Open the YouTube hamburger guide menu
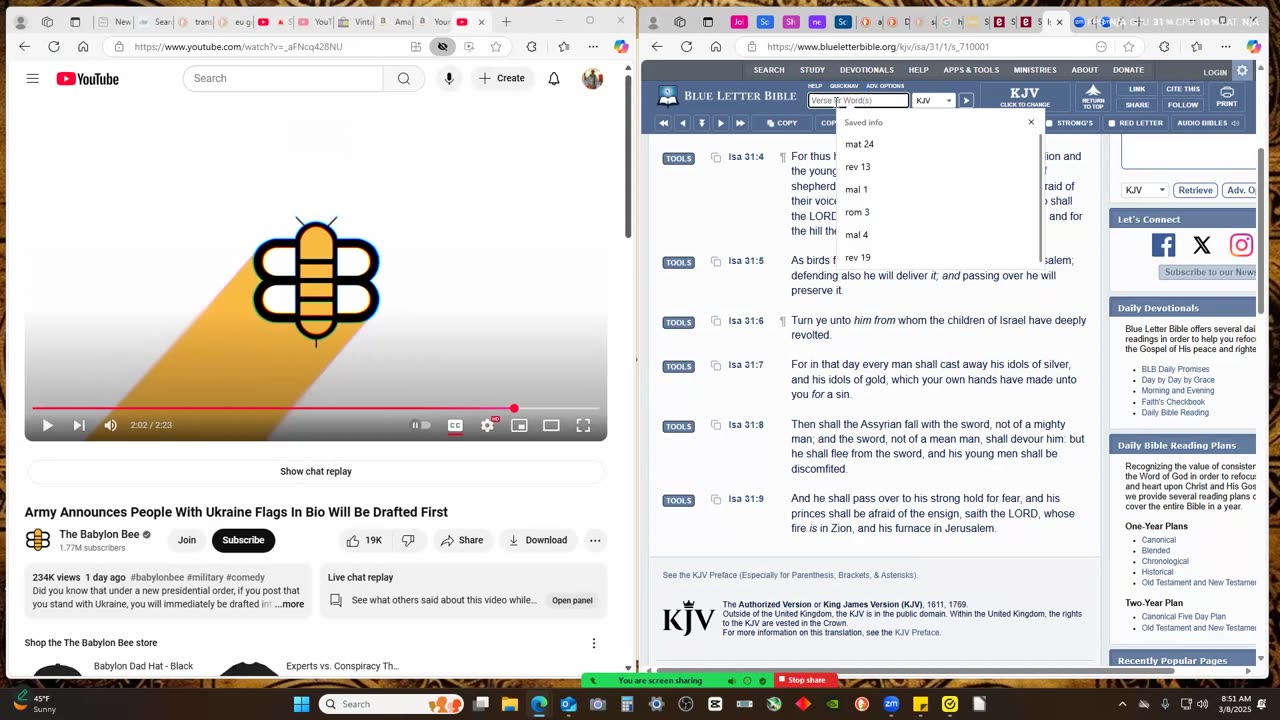The image size is (1280, 720). tap(33, 78)
